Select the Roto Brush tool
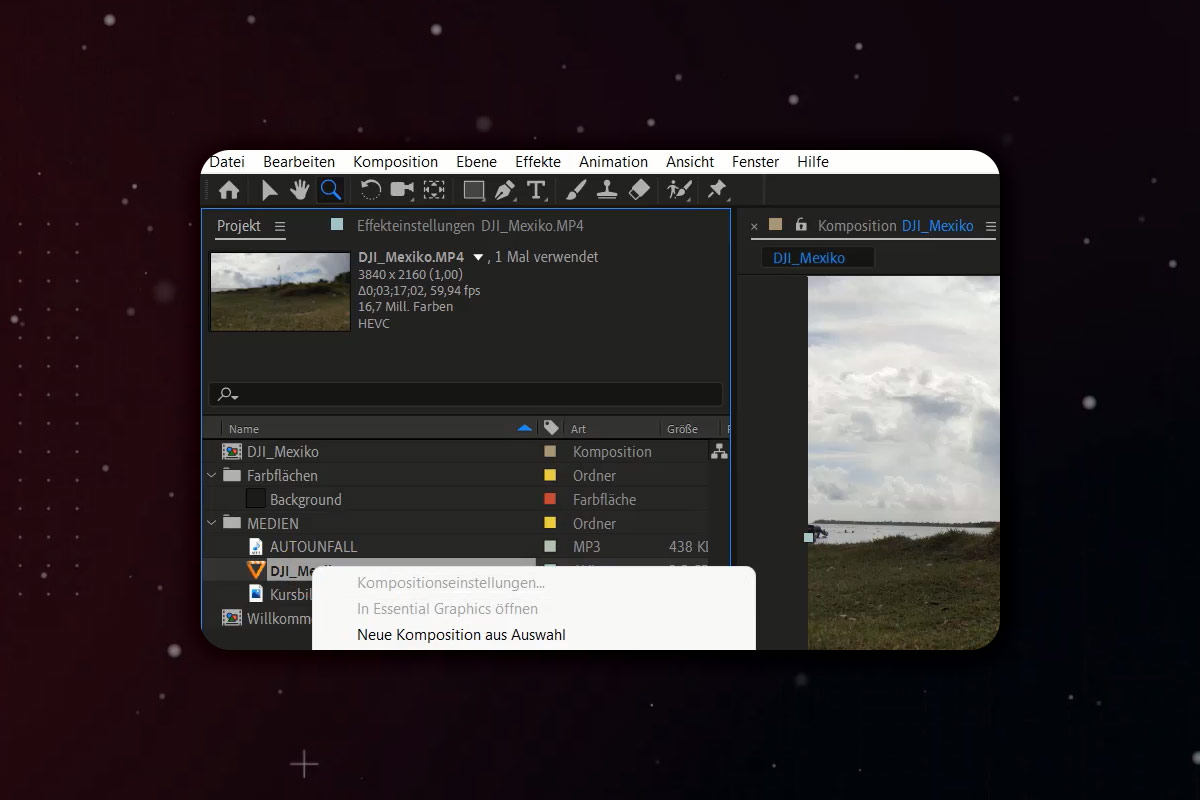This screenshot has height=800, width=1200. (680, 190)
